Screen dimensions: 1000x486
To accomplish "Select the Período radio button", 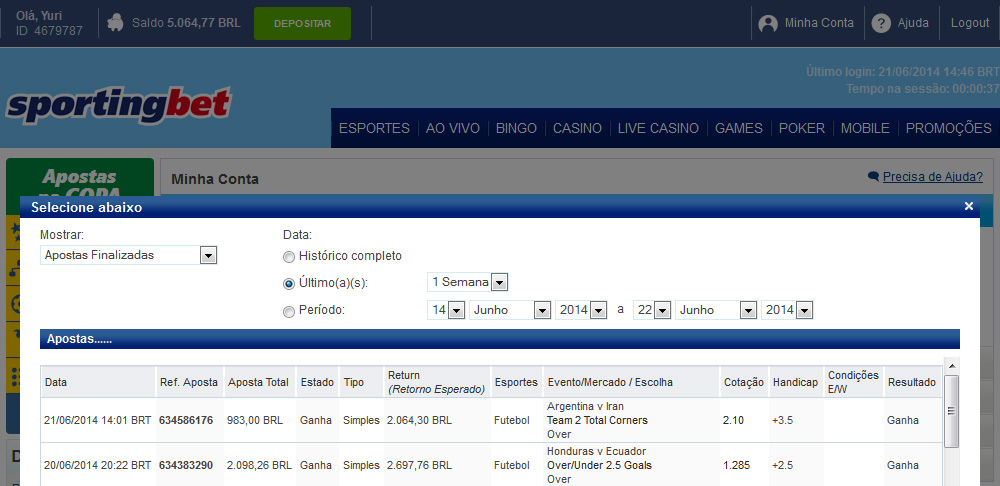I will point(289,311).
